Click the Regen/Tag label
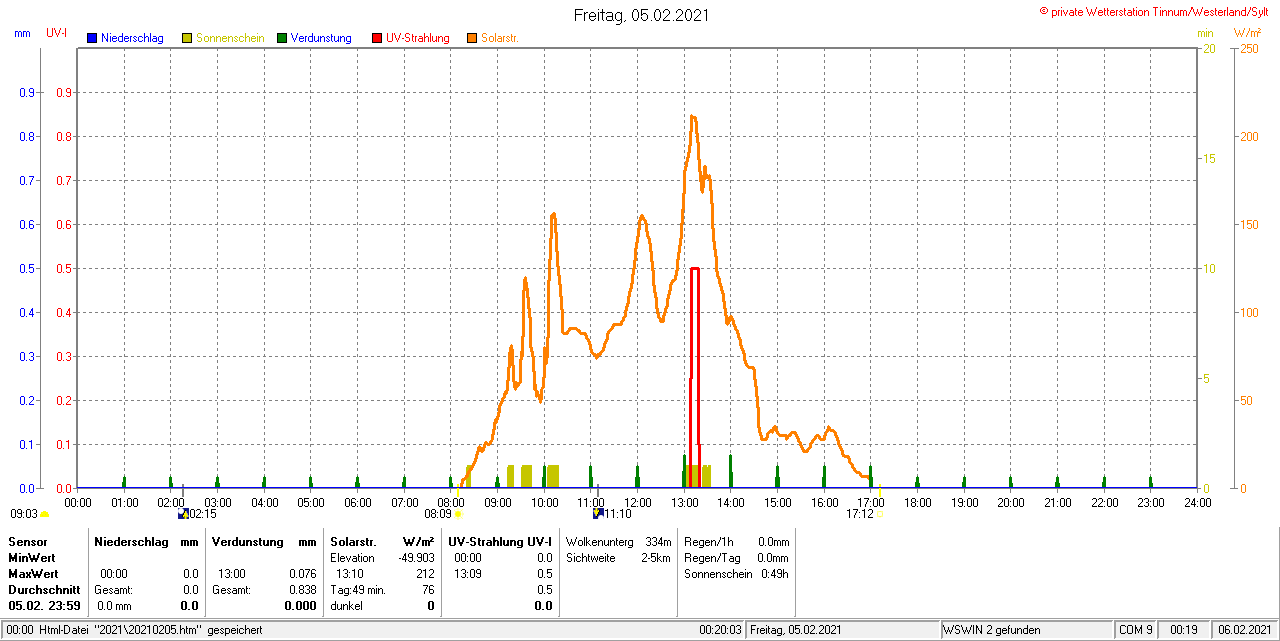The image size is (1280, 641). point(710,558)
